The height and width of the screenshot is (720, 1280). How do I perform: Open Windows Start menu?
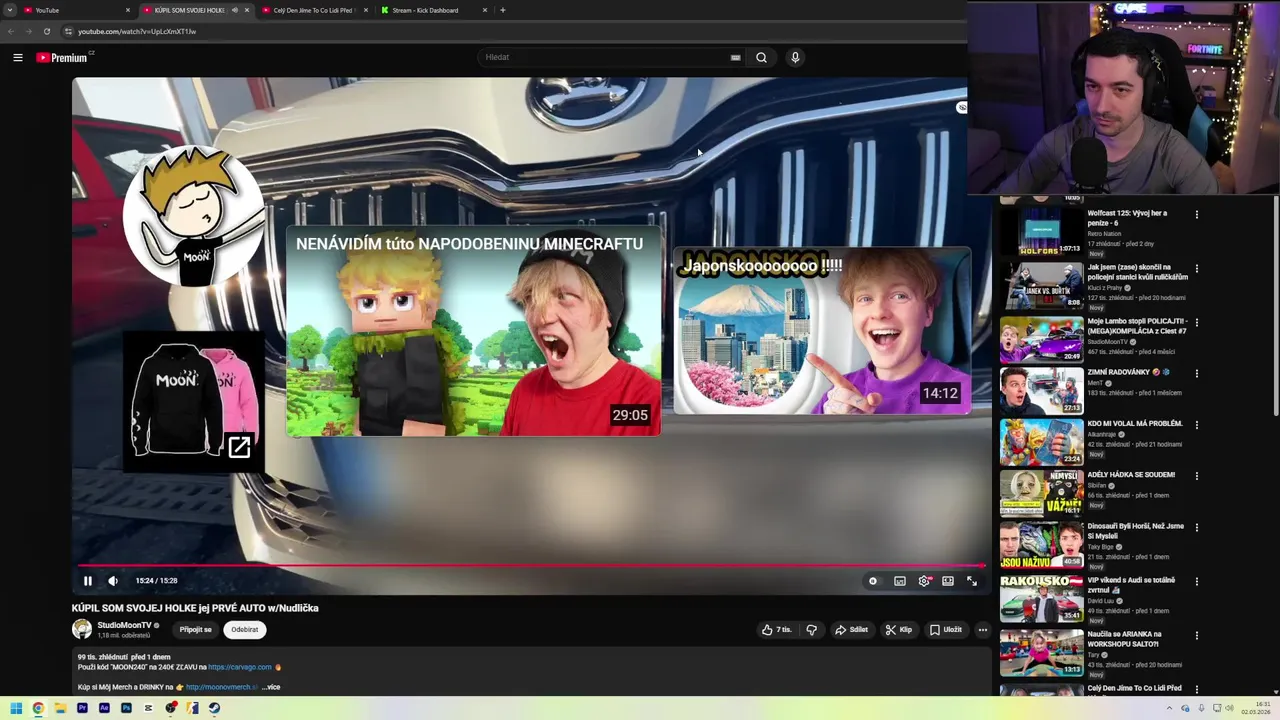point(16,708)
